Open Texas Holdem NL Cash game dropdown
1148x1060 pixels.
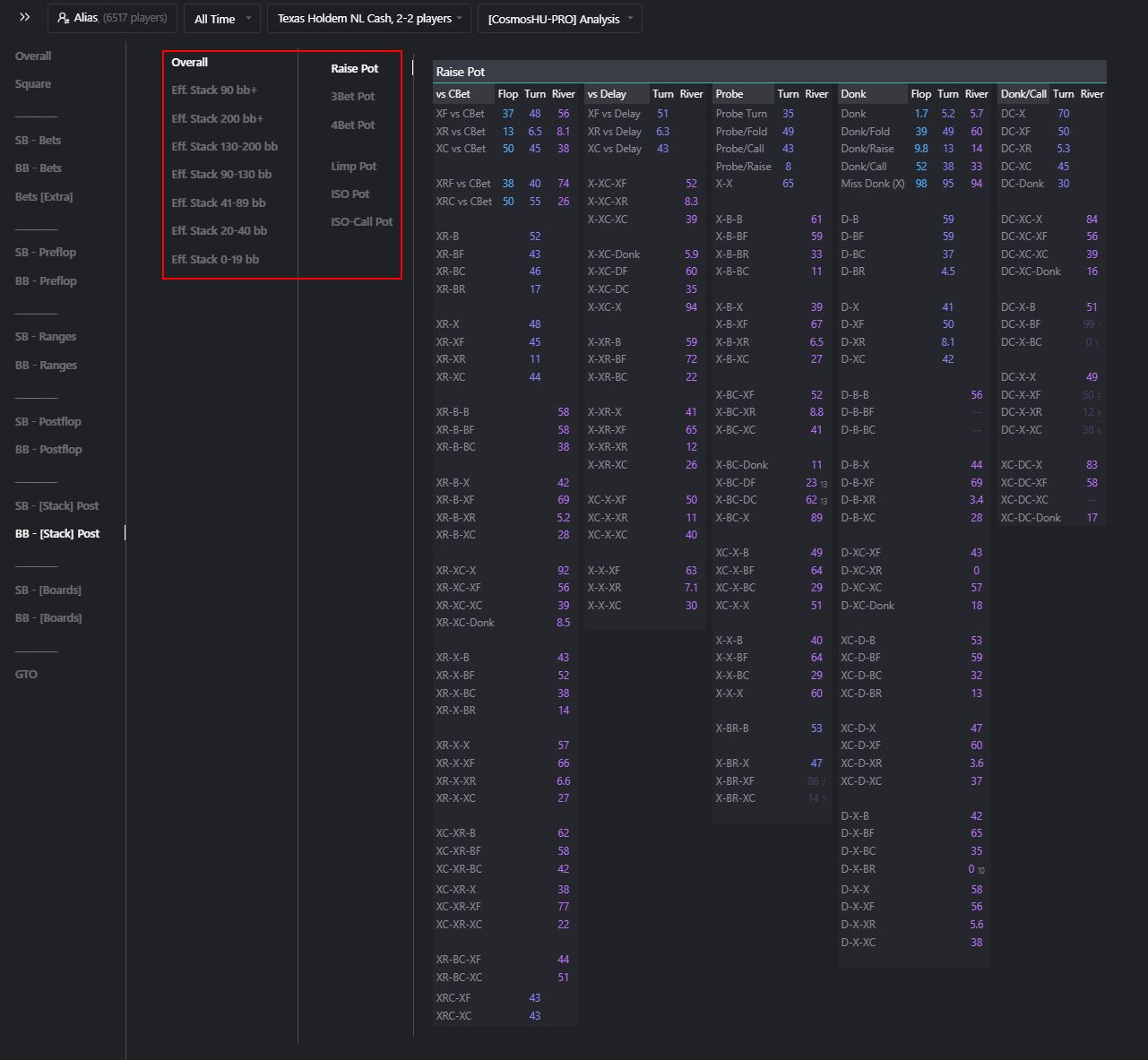[x=368, y=19]
